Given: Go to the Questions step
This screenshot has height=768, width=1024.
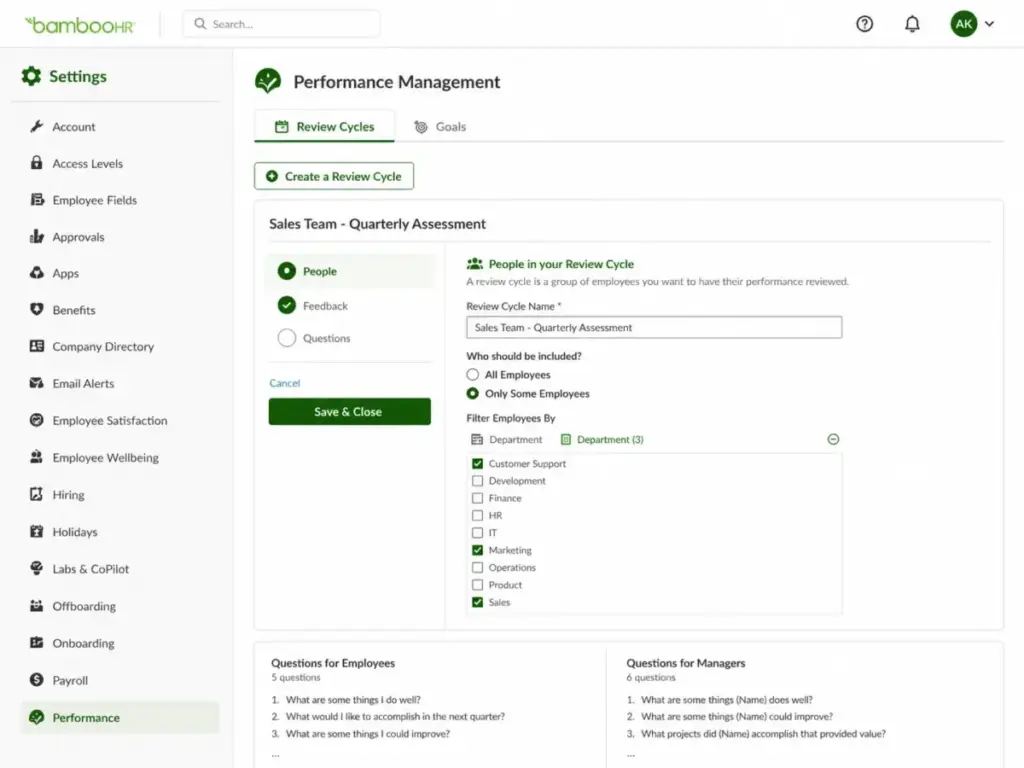Looking at the screenshot, I should (315, 338).
